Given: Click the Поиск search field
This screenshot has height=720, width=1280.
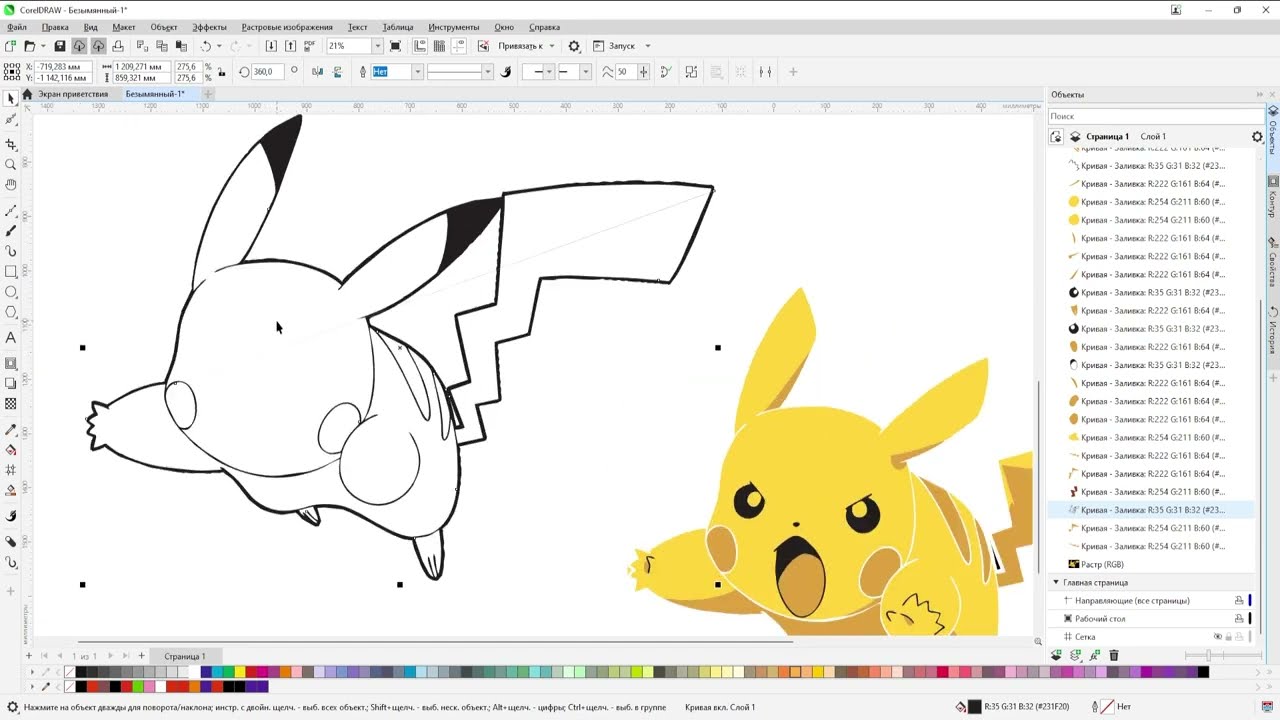Looking at the screenshot, I should [x=1156, y=116].
